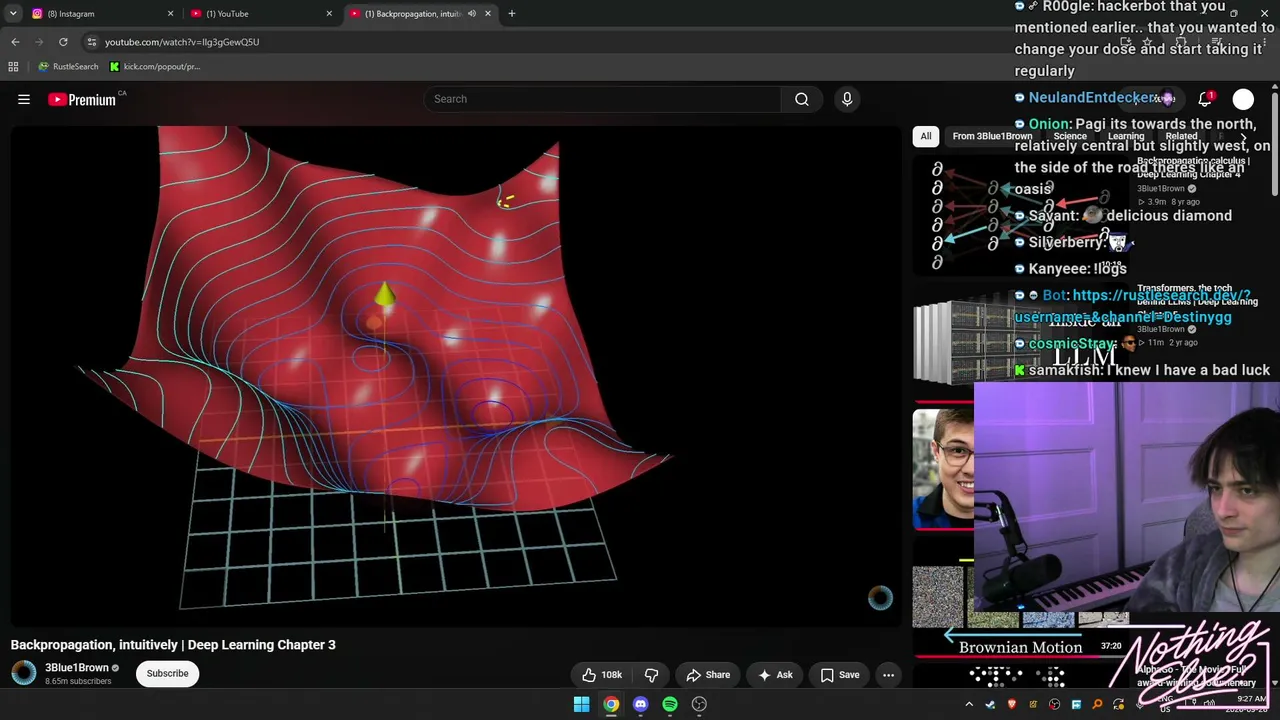This screenshot has width=1280, height=720.
Task: Dislike the video with thumbs down
Action: [651, 675]
